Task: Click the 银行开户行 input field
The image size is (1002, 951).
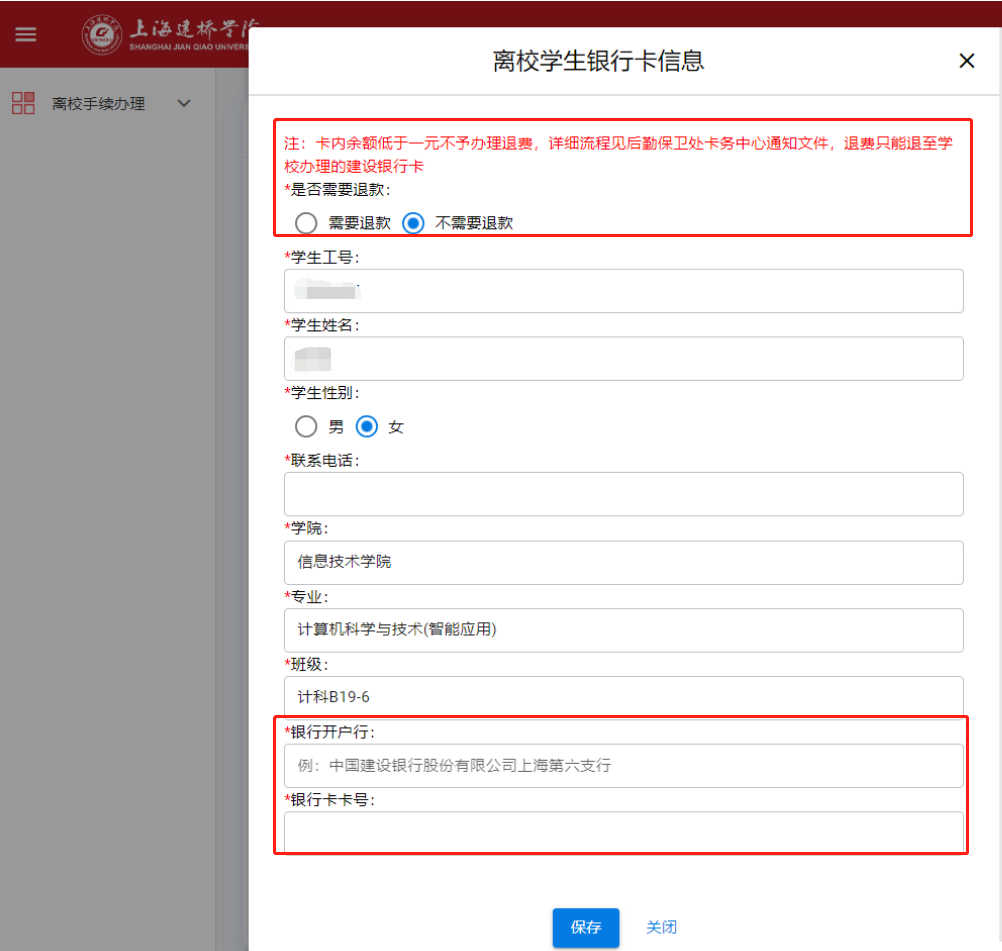Action: (x=623, y=766)
